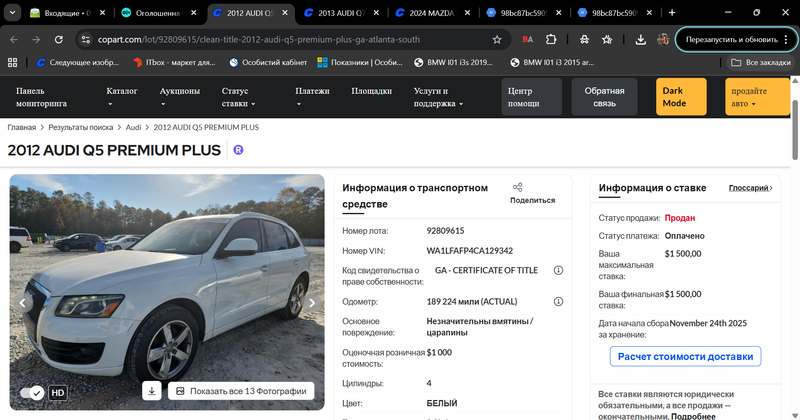Download the vehicle photo
This screenshot has width=800, height=420.
[x=152, y=391]
